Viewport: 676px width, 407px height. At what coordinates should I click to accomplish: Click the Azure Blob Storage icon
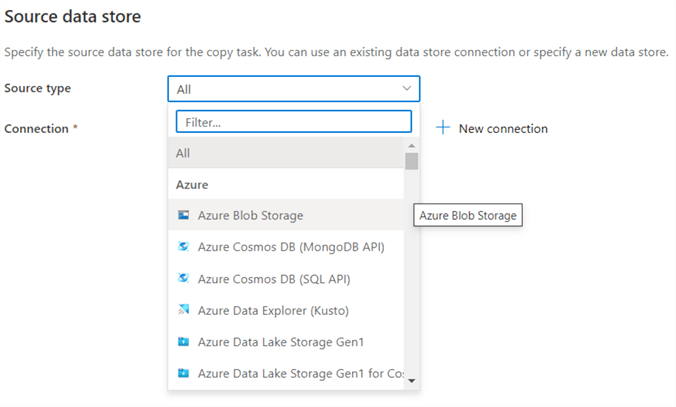(184, 215)
